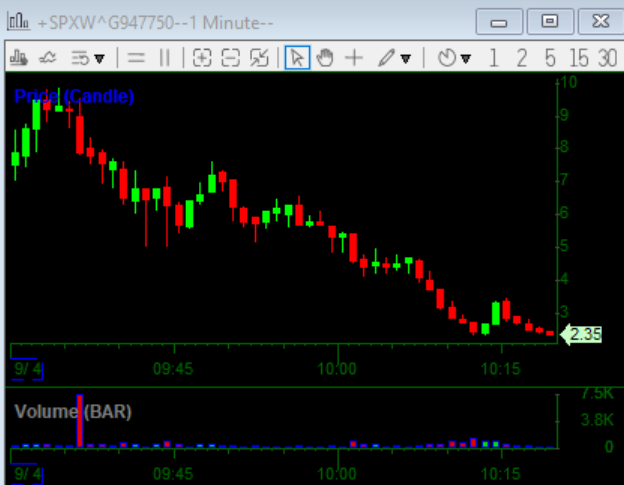Switch to 2 minute interval
Image resolution: width=624 pixels, height=485 pixels.
click(x=522, y=58)
